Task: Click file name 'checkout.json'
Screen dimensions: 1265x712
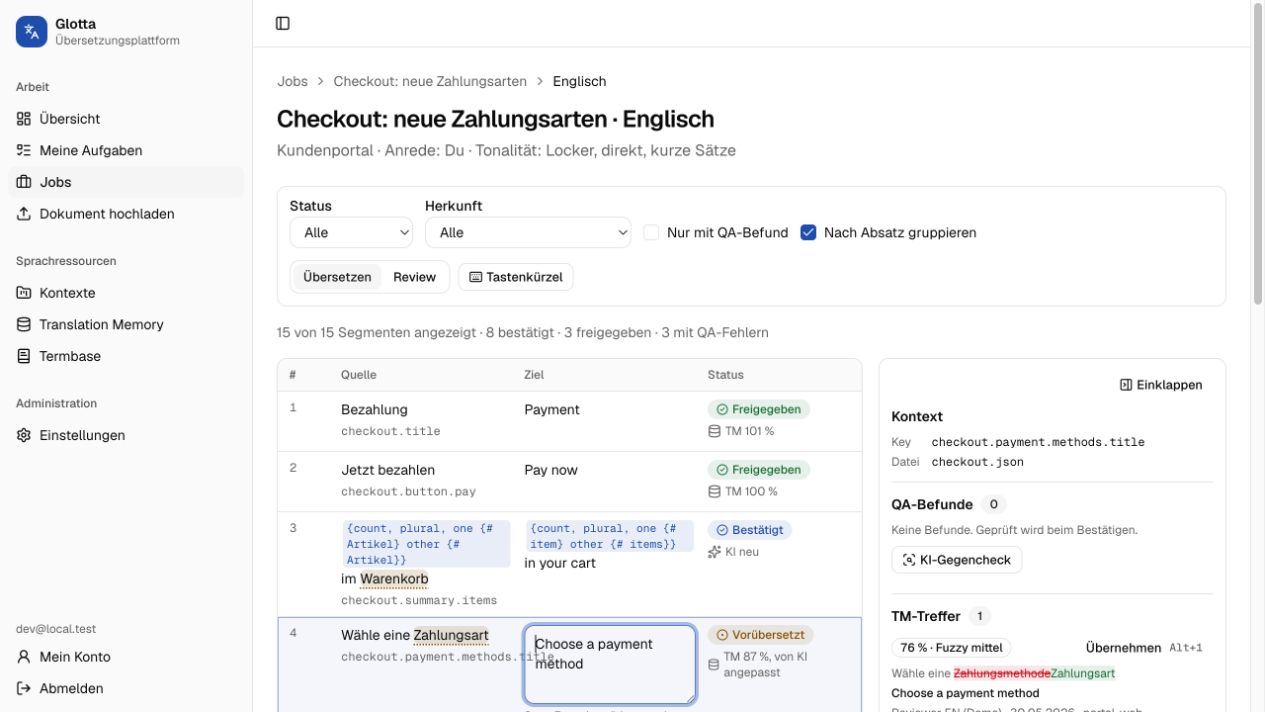Action: click(x=978, y=462)
